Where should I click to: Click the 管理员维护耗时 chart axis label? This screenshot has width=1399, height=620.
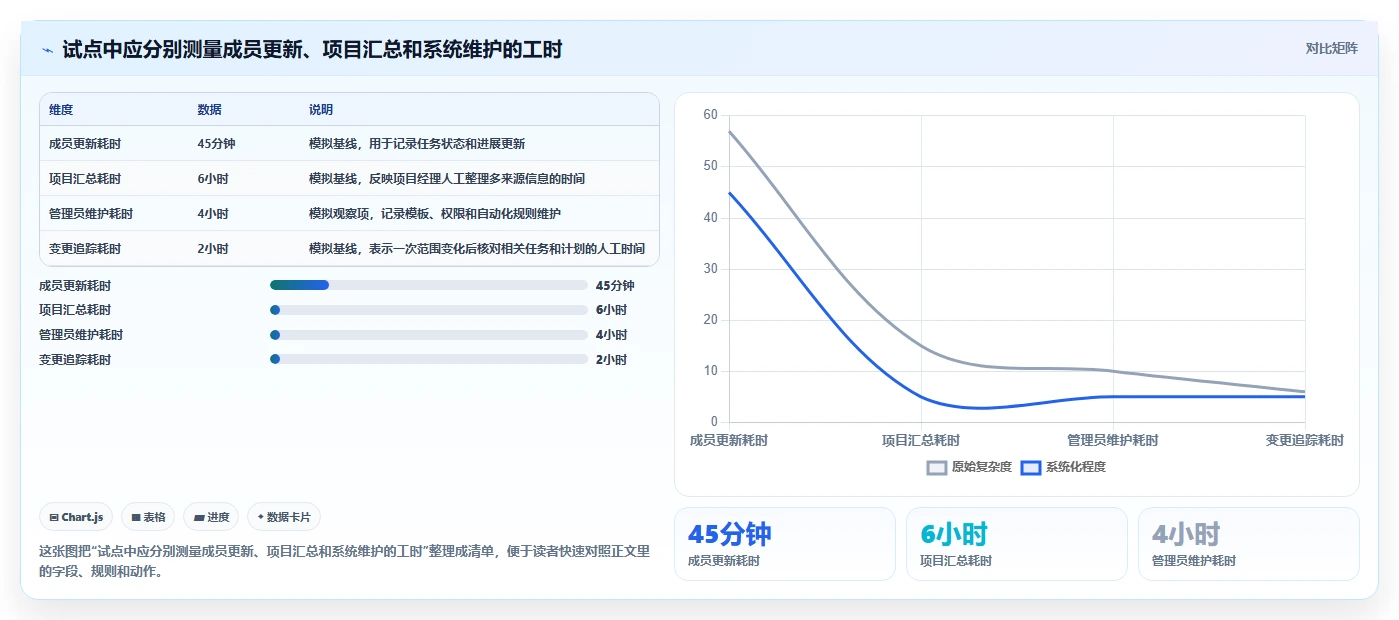tap(1113, 440)
